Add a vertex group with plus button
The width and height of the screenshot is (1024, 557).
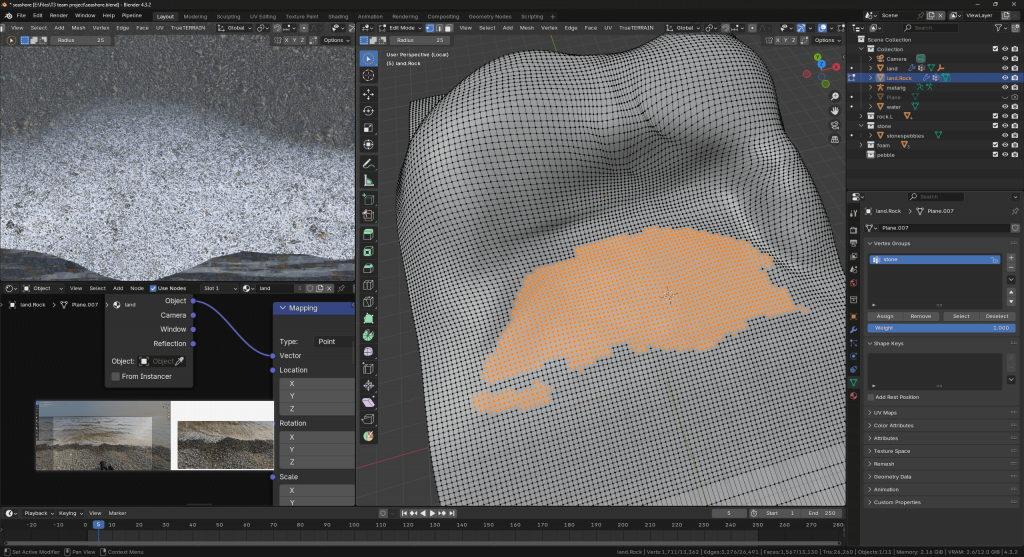click(x=1011, y=258)
